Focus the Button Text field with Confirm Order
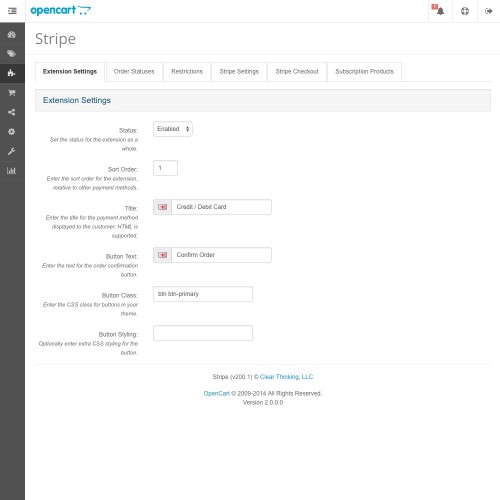The height and width of the screenshot is (500, 500). [x=221, y=255]
